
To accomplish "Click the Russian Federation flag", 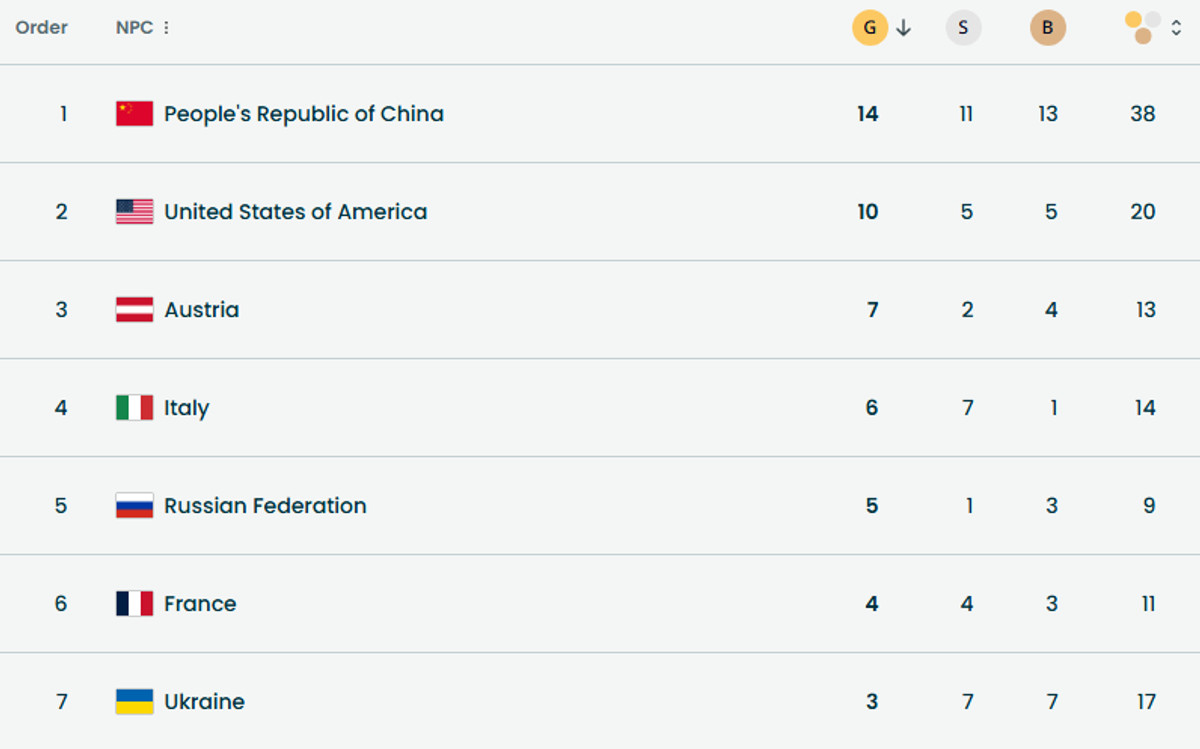I will pos(134,506).
